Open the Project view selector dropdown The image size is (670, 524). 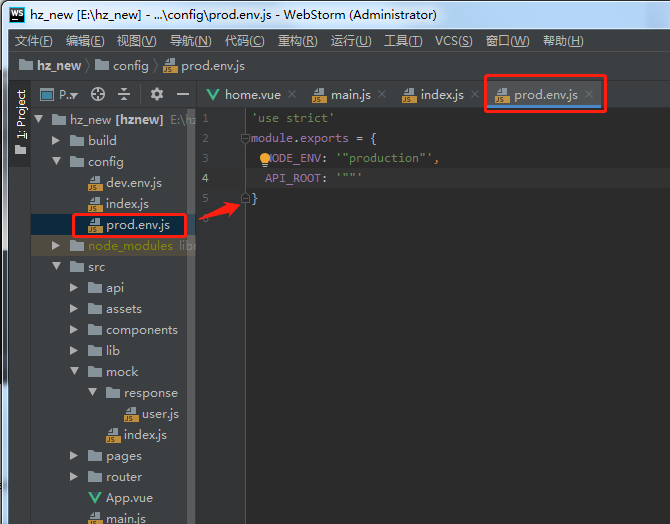click(x=59, y=94)
